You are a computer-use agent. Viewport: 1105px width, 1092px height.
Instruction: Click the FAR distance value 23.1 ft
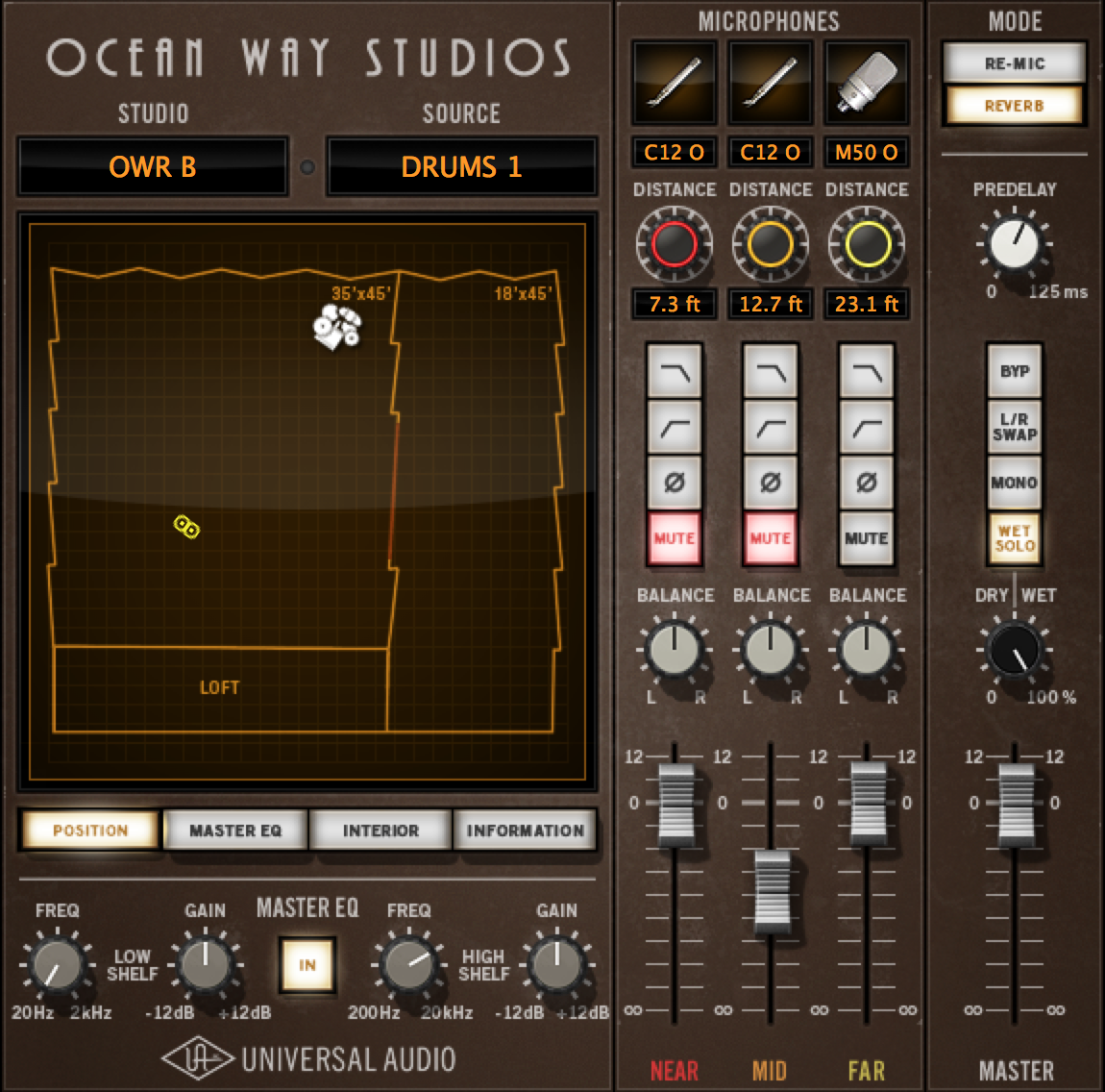866,304
